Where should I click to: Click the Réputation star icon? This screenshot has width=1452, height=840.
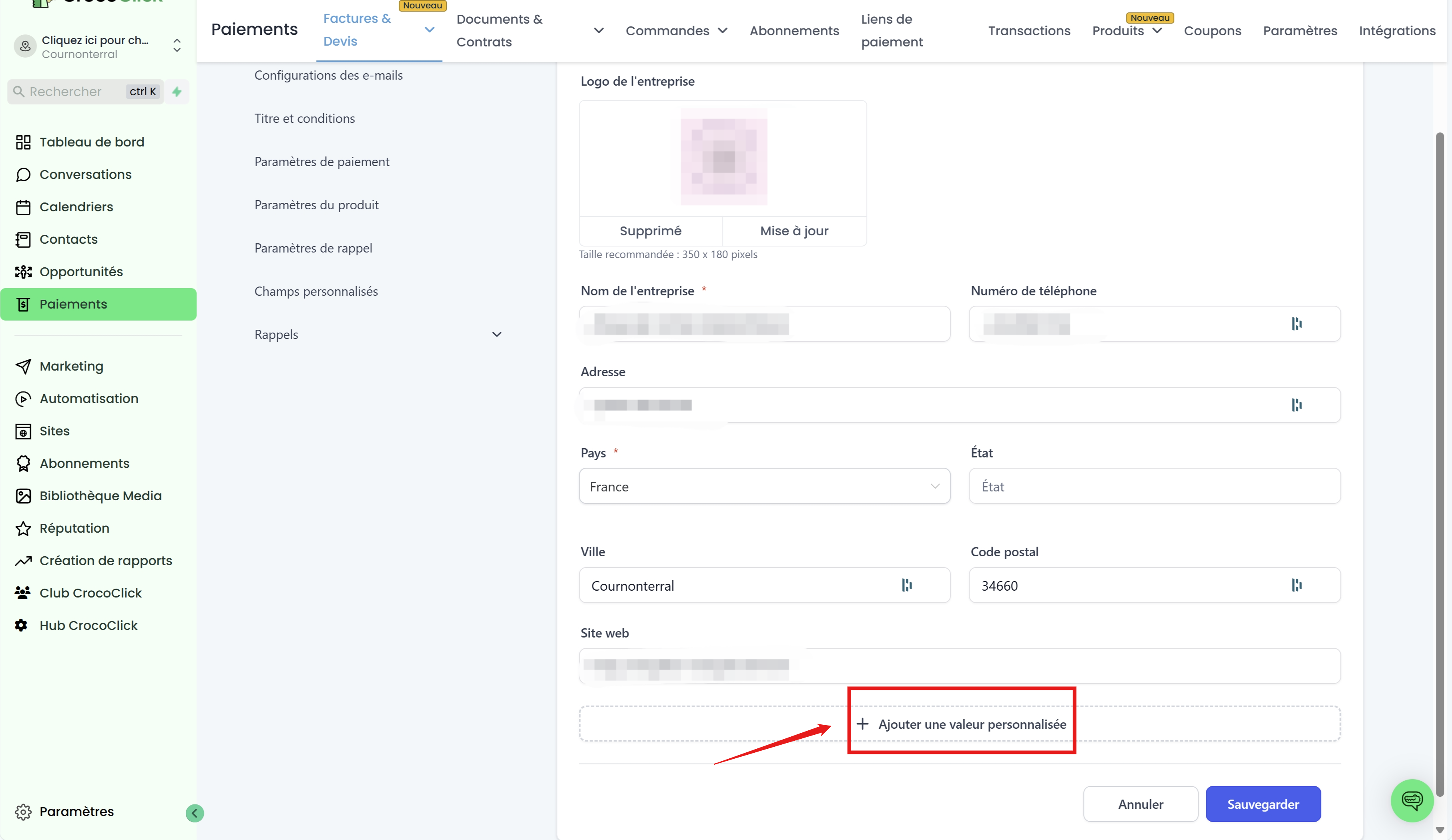tap(23, 528)
